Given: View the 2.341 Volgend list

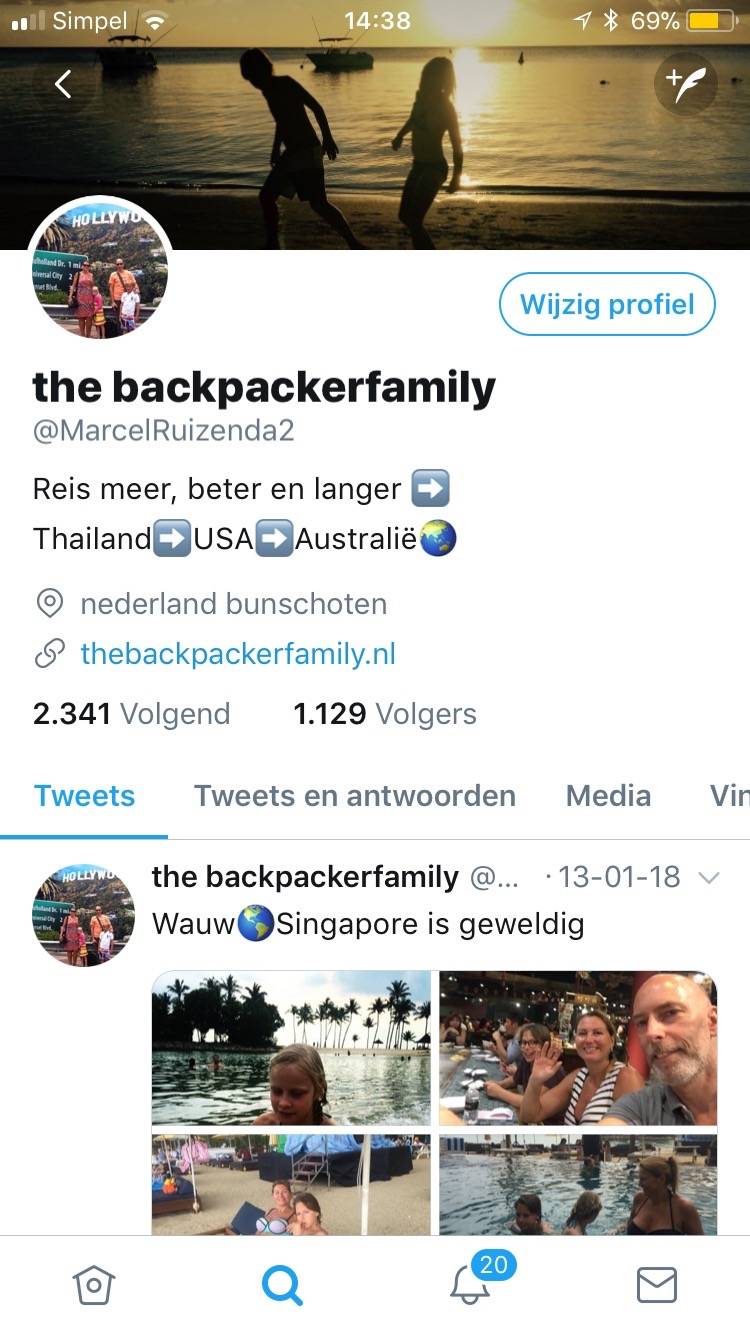Looking at the screenshot, I should click(131, 714).
